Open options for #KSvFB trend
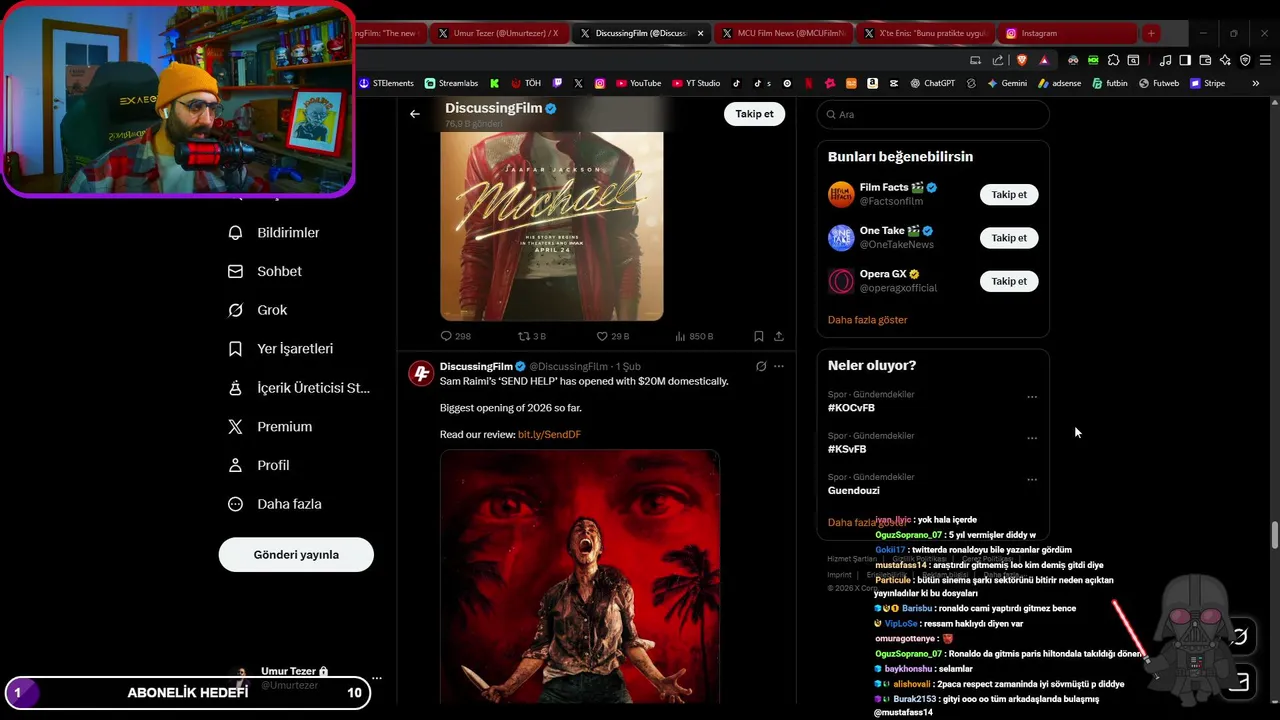Screen dimensions: 1280x720 pyautogui.click(x=1032, y=438)
